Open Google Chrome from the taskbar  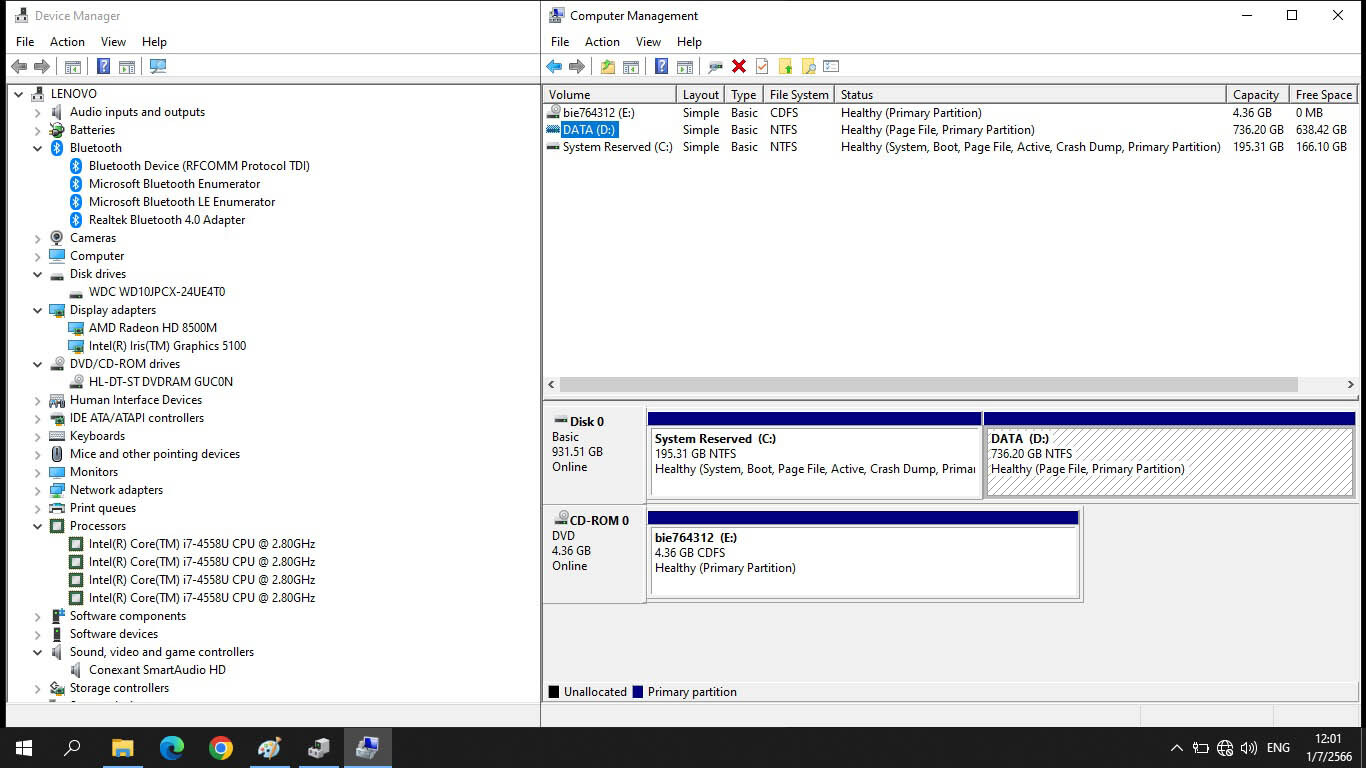221,748
